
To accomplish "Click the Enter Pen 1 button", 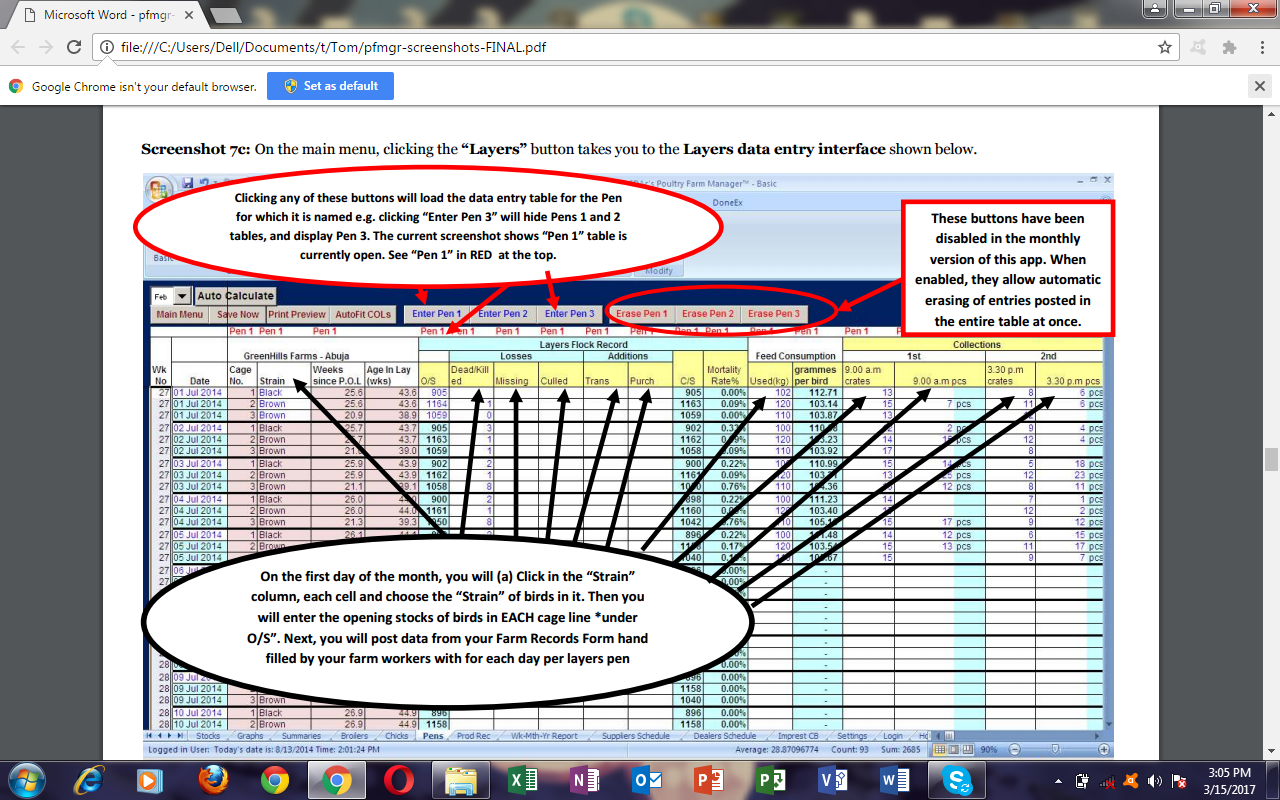I will (x=437, y=314).
